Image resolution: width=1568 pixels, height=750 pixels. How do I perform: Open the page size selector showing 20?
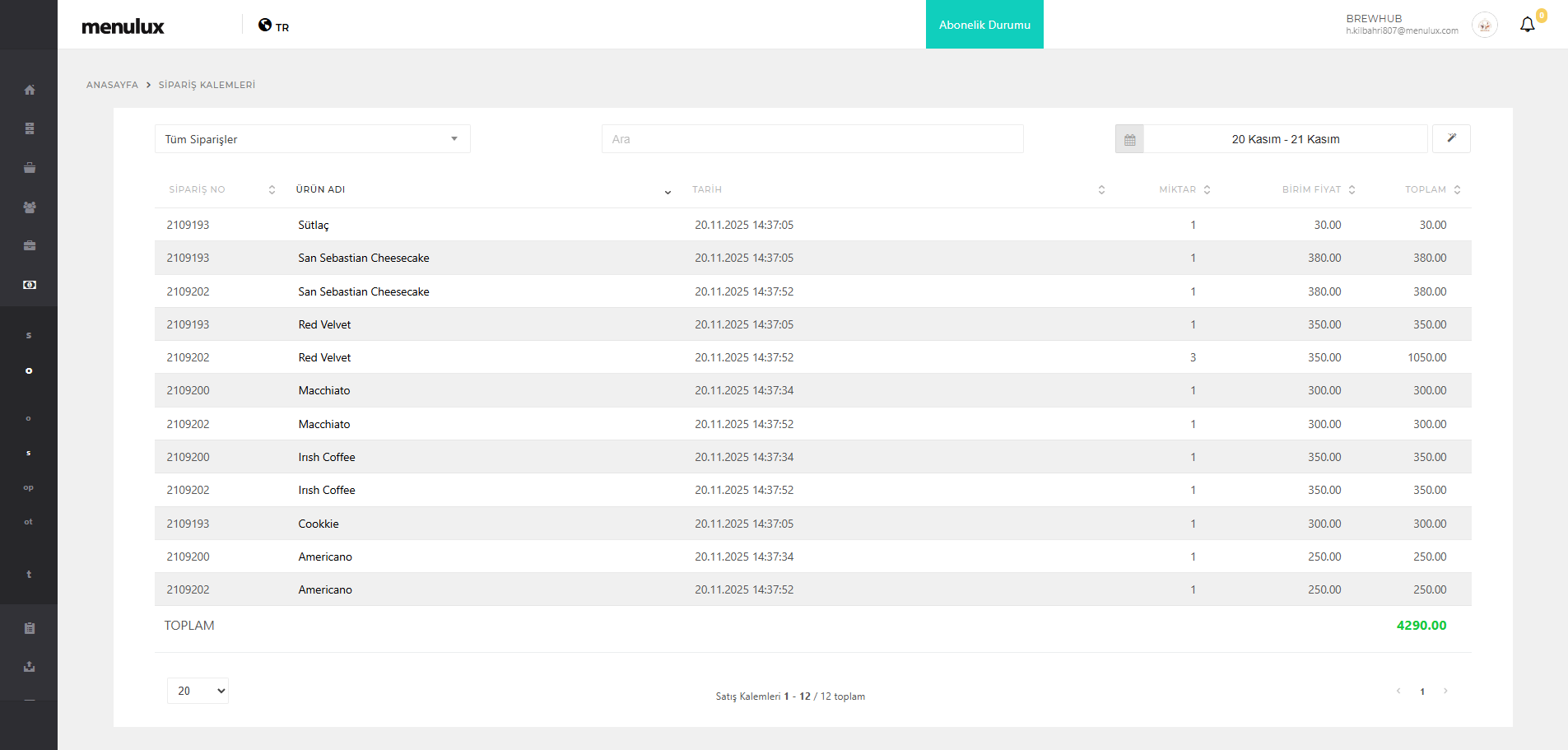click(x=198, y=691)
